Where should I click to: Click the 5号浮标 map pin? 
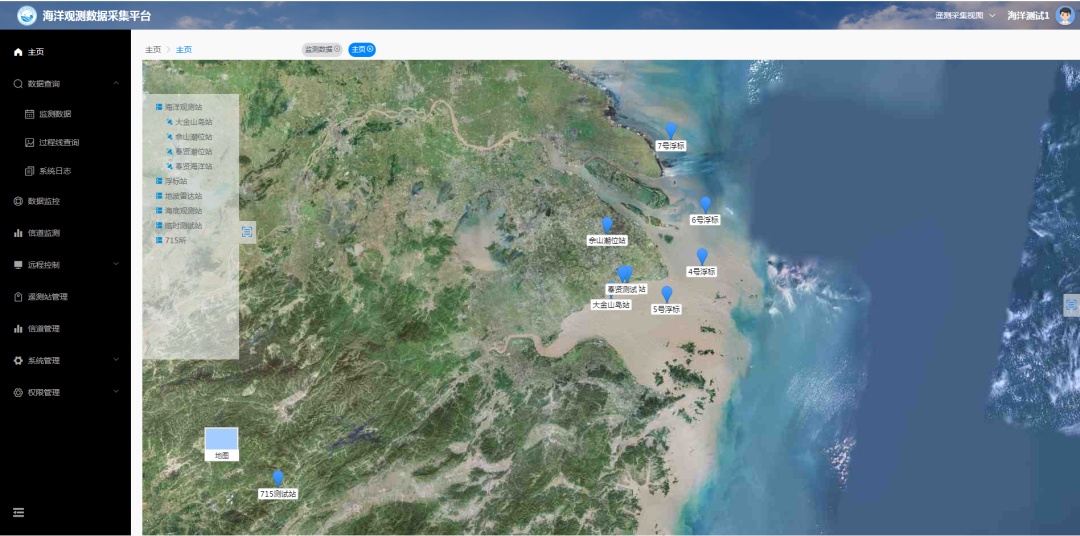click(x=667, y=294)
